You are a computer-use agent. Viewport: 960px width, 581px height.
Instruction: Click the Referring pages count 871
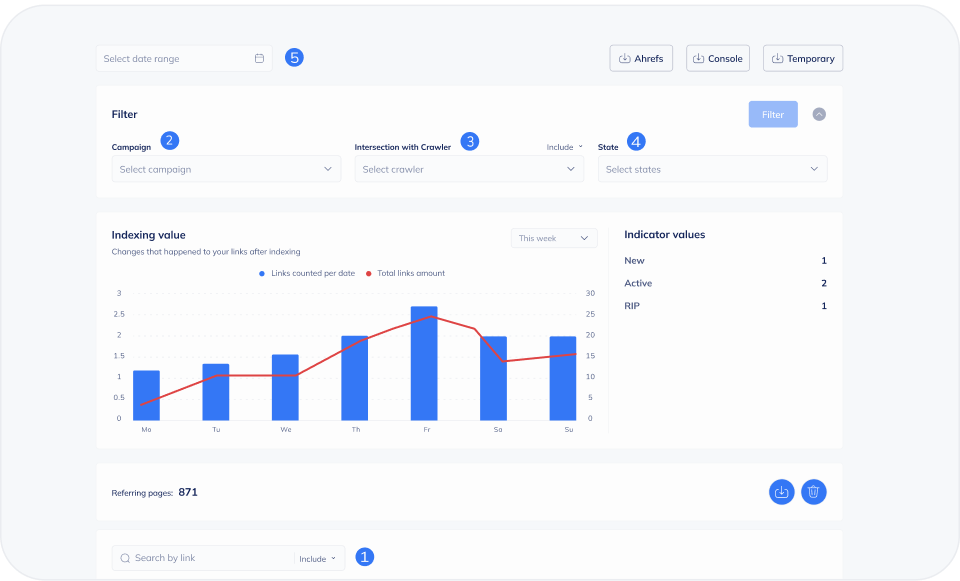tap(188, 492)
